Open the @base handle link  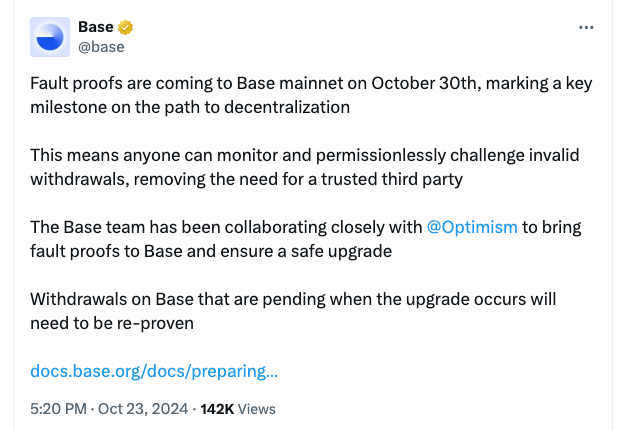[101, 46]
